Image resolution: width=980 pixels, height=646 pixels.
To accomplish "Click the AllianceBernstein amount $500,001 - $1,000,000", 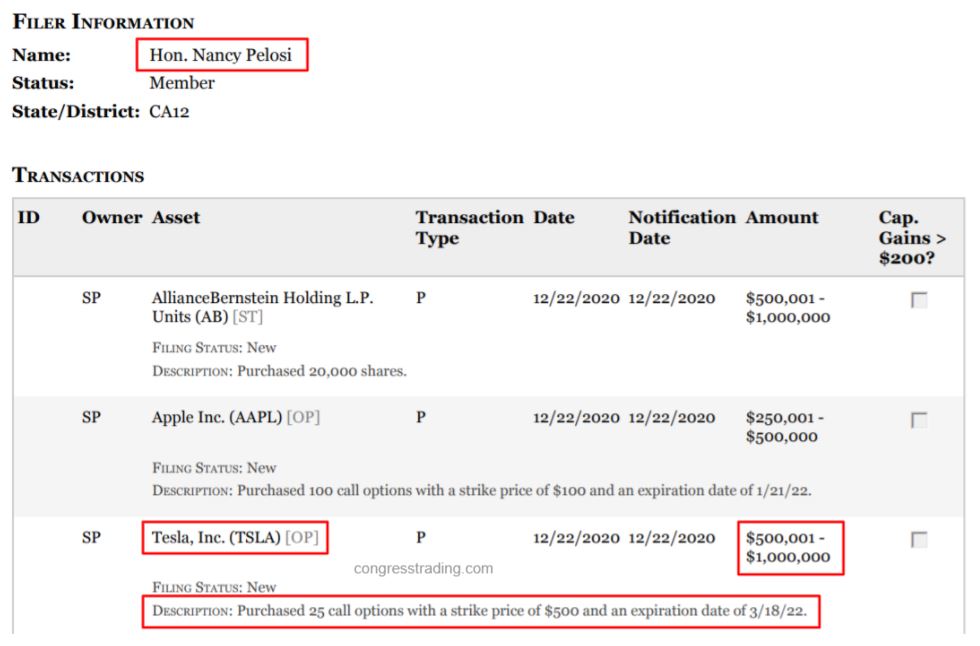I will [x=788, y=307].
